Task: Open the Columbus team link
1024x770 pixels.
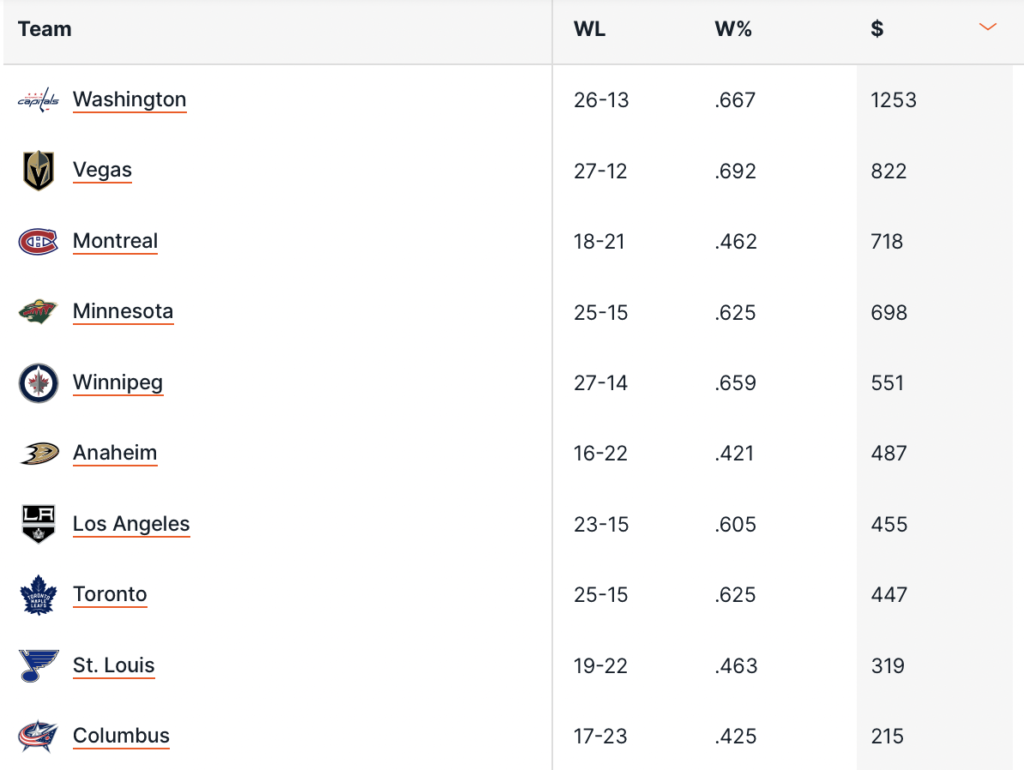Action: [121, 737]
